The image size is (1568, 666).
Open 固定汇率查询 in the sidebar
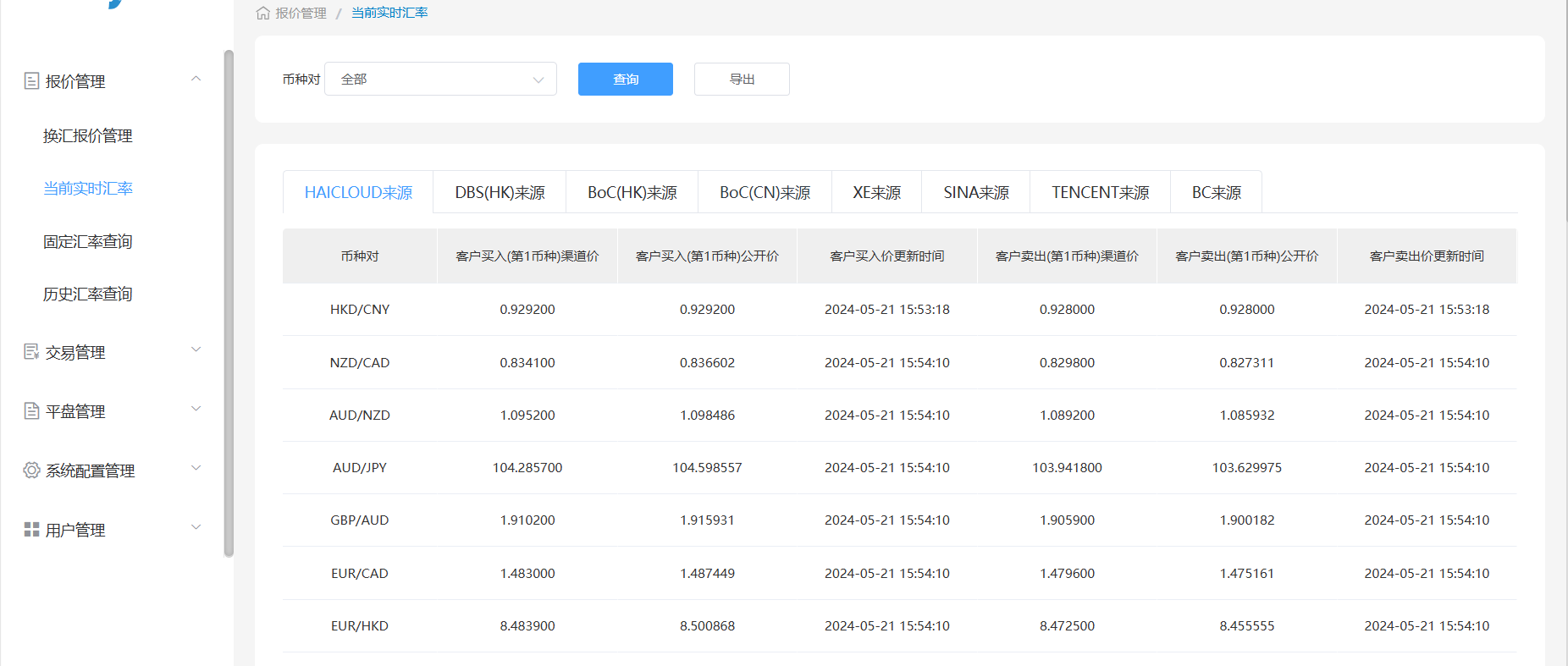(x=88, y=241)
